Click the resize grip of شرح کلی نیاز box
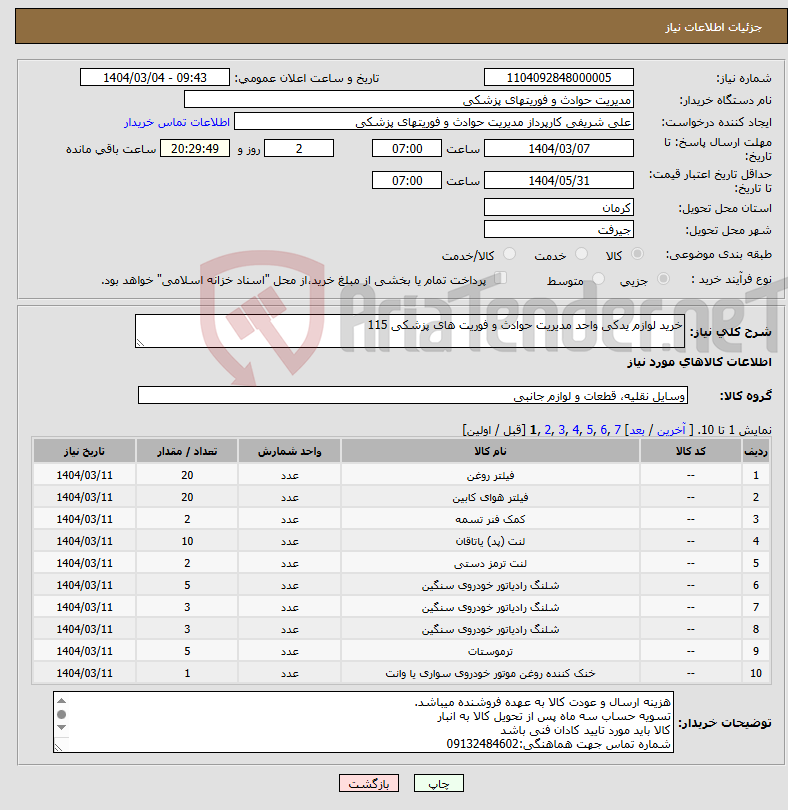788x810 pixels. pyautogui.click(x=140, y=342)
